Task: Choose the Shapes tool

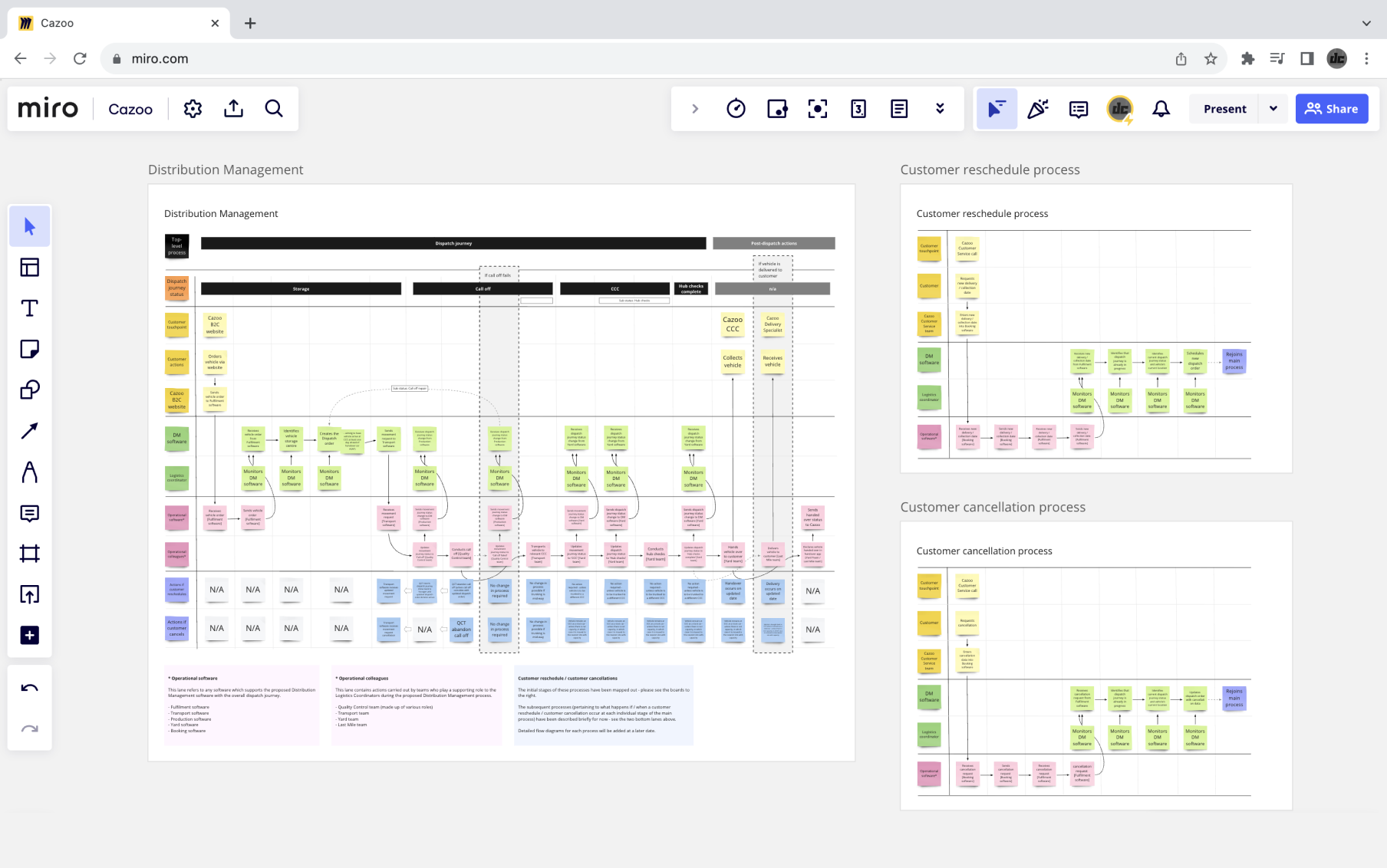Action: pos(29,390)
